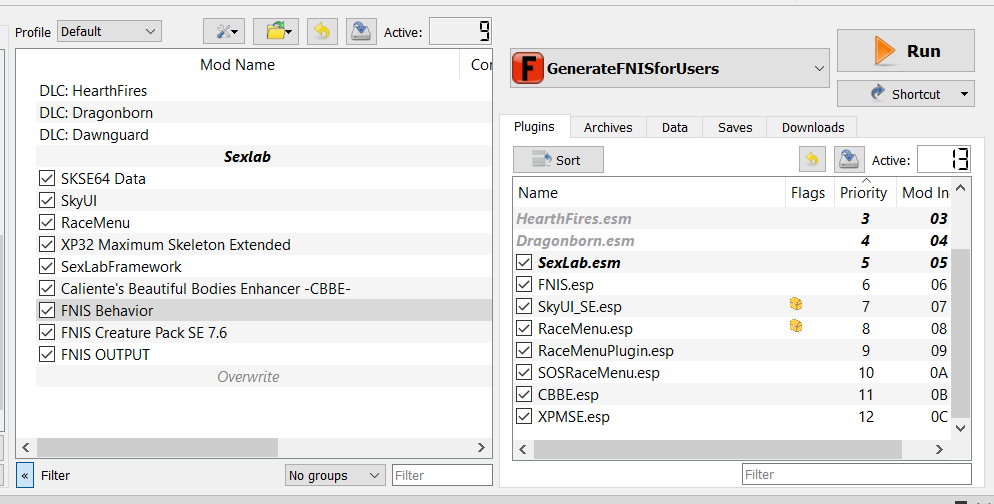Toggle SkyUI_SE.esp plugin checkbox
This screenshot has width=994, height=504.
pos(524,306)
